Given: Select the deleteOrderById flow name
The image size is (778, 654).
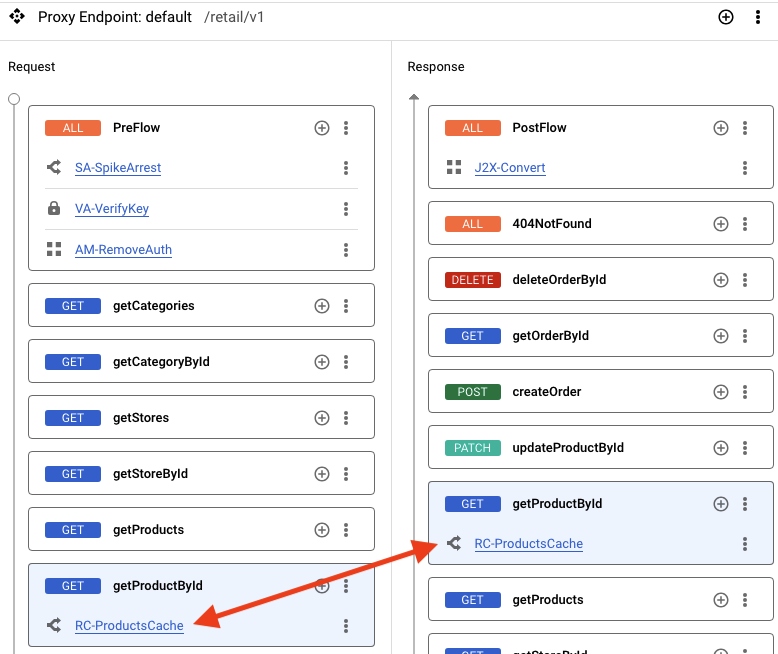Looking at the screenshot, I should [x=559, y=279].
